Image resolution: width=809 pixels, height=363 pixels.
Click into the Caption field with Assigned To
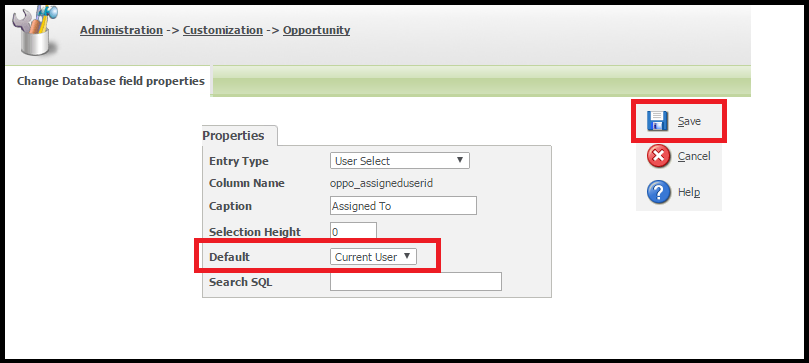coord(403,206)
